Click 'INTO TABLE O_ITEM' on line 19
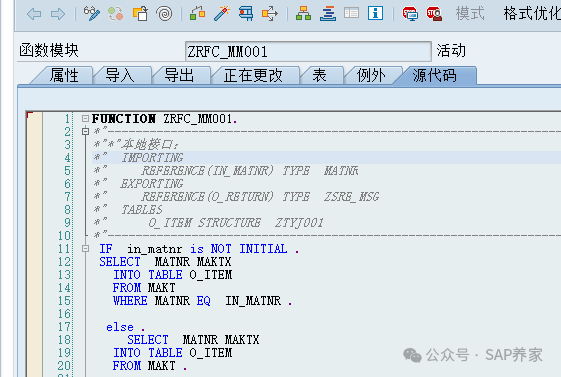 click(172, 353)
